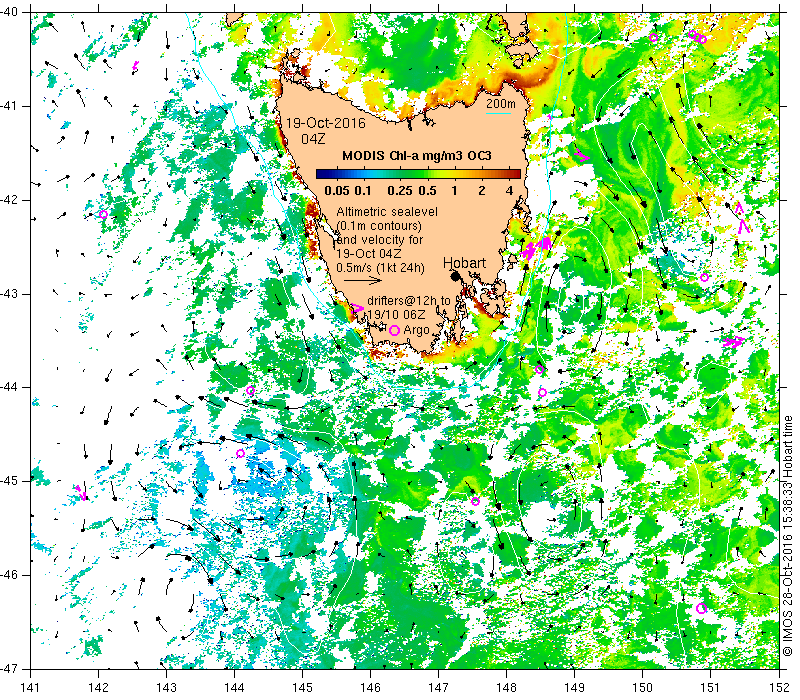Select Argo float marker near 144E 44.7S

click(x=240, y=453)
